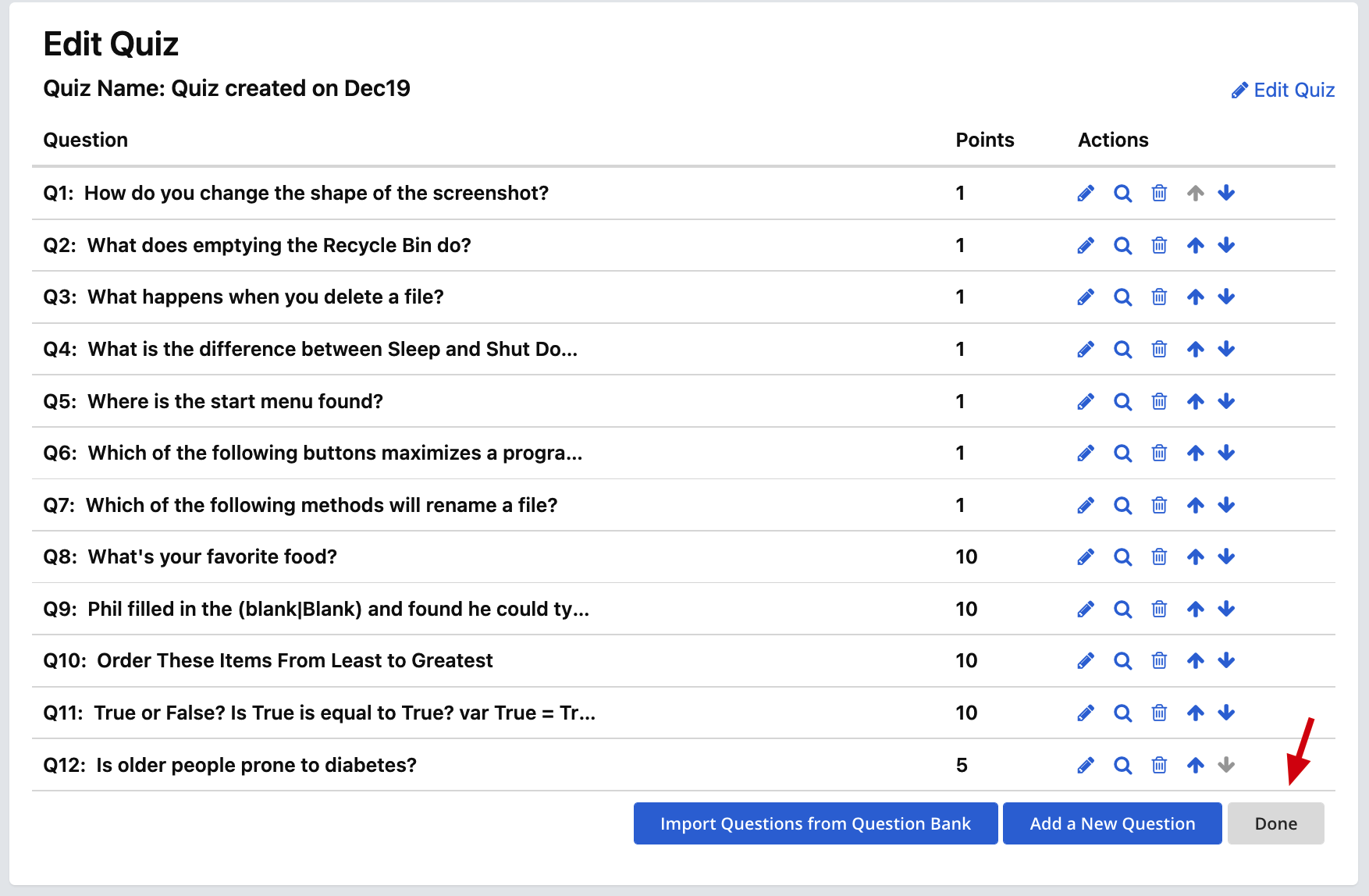Move Q5 down with the down arrow
The image size is (1369, 896).
pyautogui.click(x=1226, y=401)
